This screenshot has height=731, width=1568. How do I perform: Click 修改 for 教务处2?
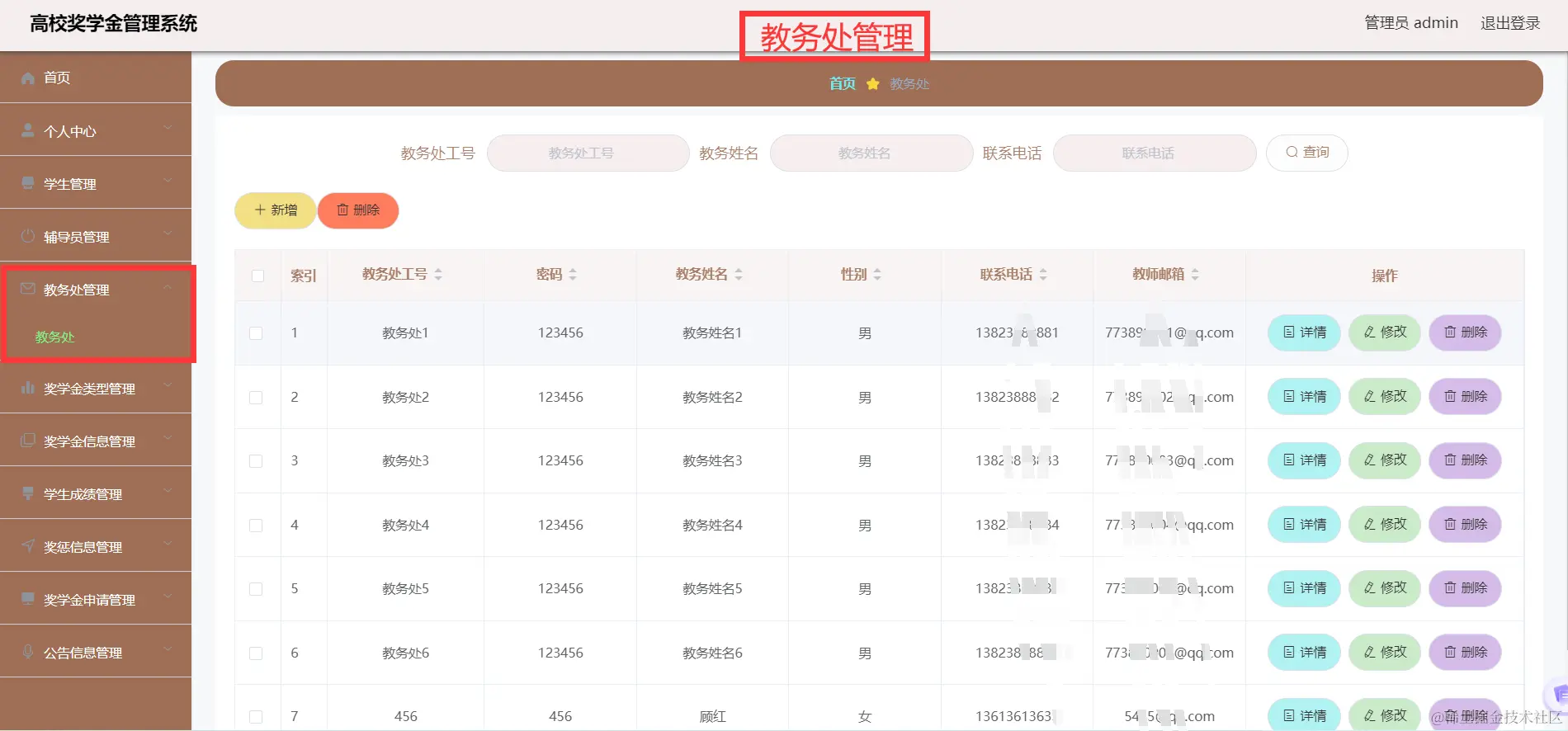click(1385, 397)
